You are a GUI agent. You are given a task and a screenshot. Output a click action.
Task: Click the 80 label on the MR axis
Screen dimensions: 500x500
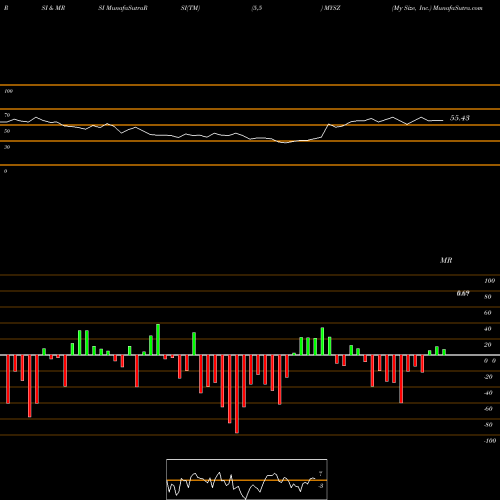[488, 297]
